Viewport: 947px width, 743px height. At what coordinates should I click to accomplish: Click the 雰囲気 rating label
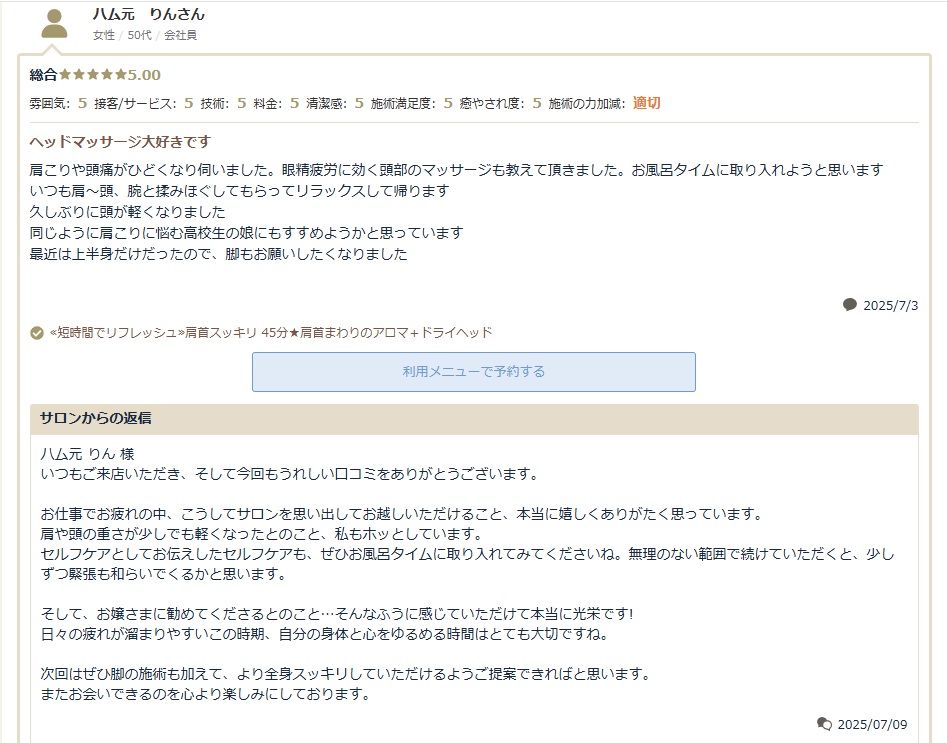(50, 103)
